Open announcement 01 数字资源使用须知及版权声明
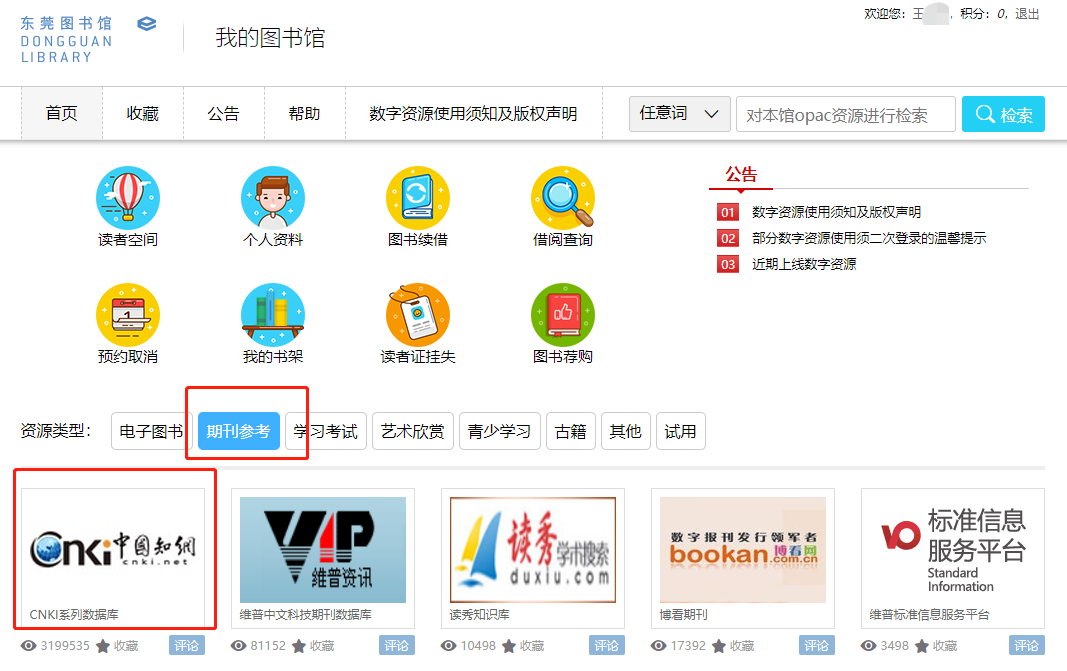This screenshot has height=671, width=1067. click(x=836, y=212)
